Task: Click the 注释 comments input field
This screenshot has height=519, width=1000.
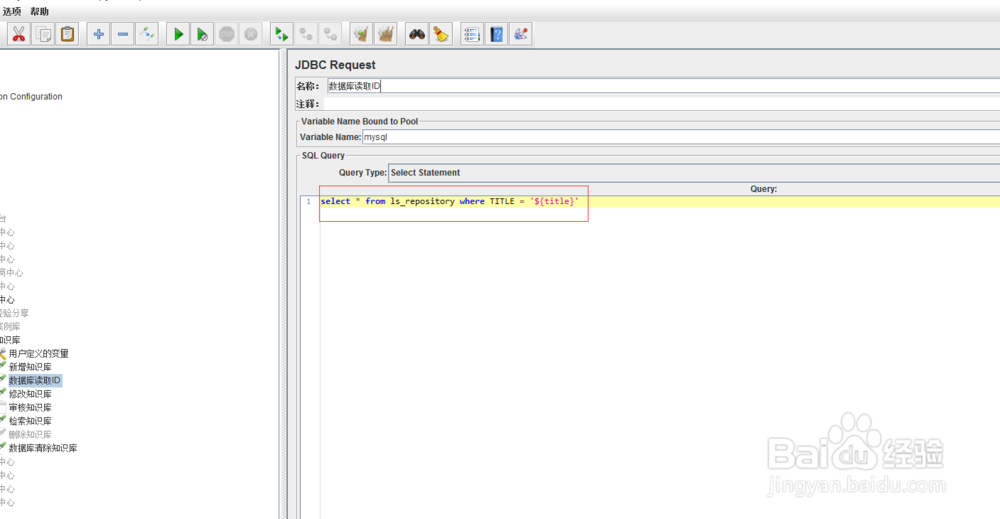Action: point(661,104)
